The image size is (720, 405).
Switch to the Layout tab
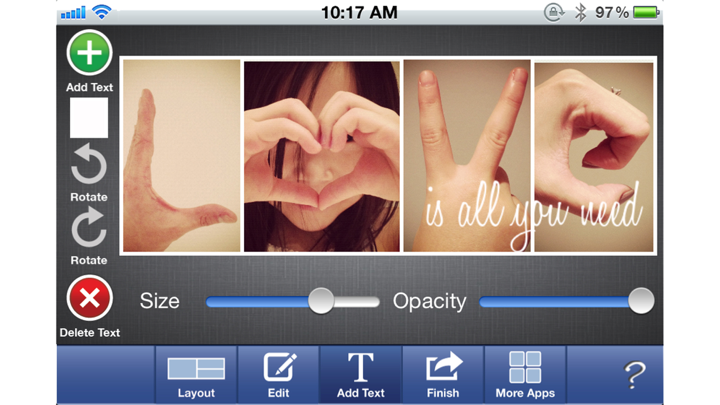coord(196,375)
